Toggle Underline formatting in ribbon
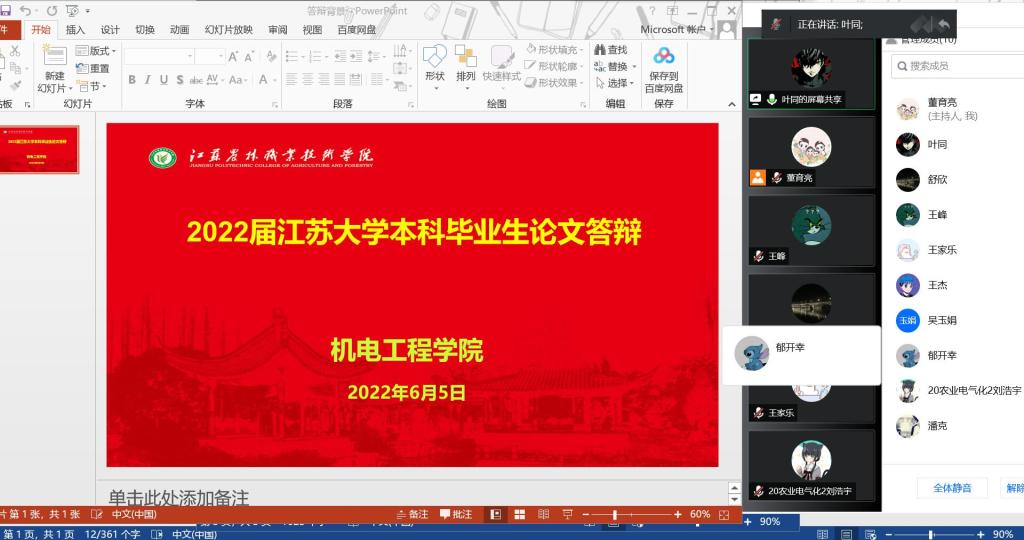 [162, 80]
